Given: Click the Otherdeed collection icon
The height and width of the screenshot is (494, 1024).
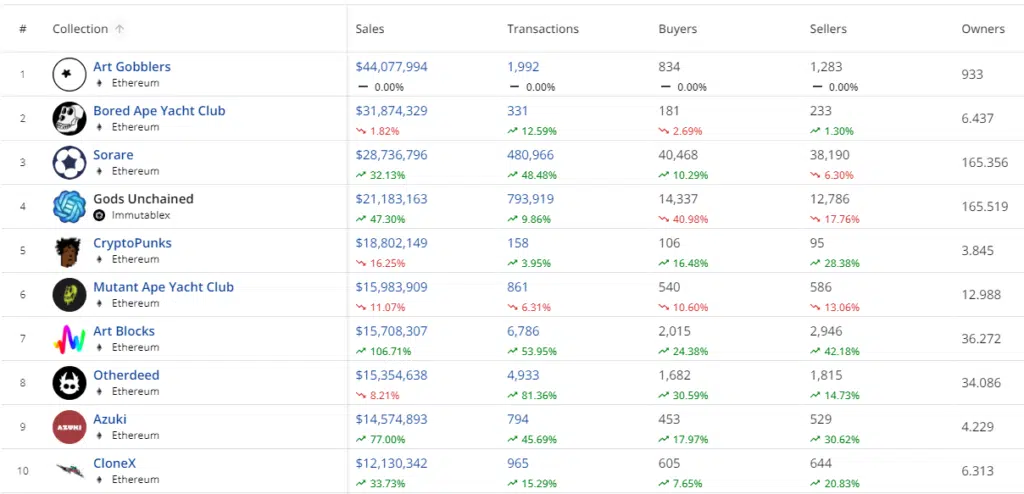Looking at the screenshot, I should coord(69,383).
